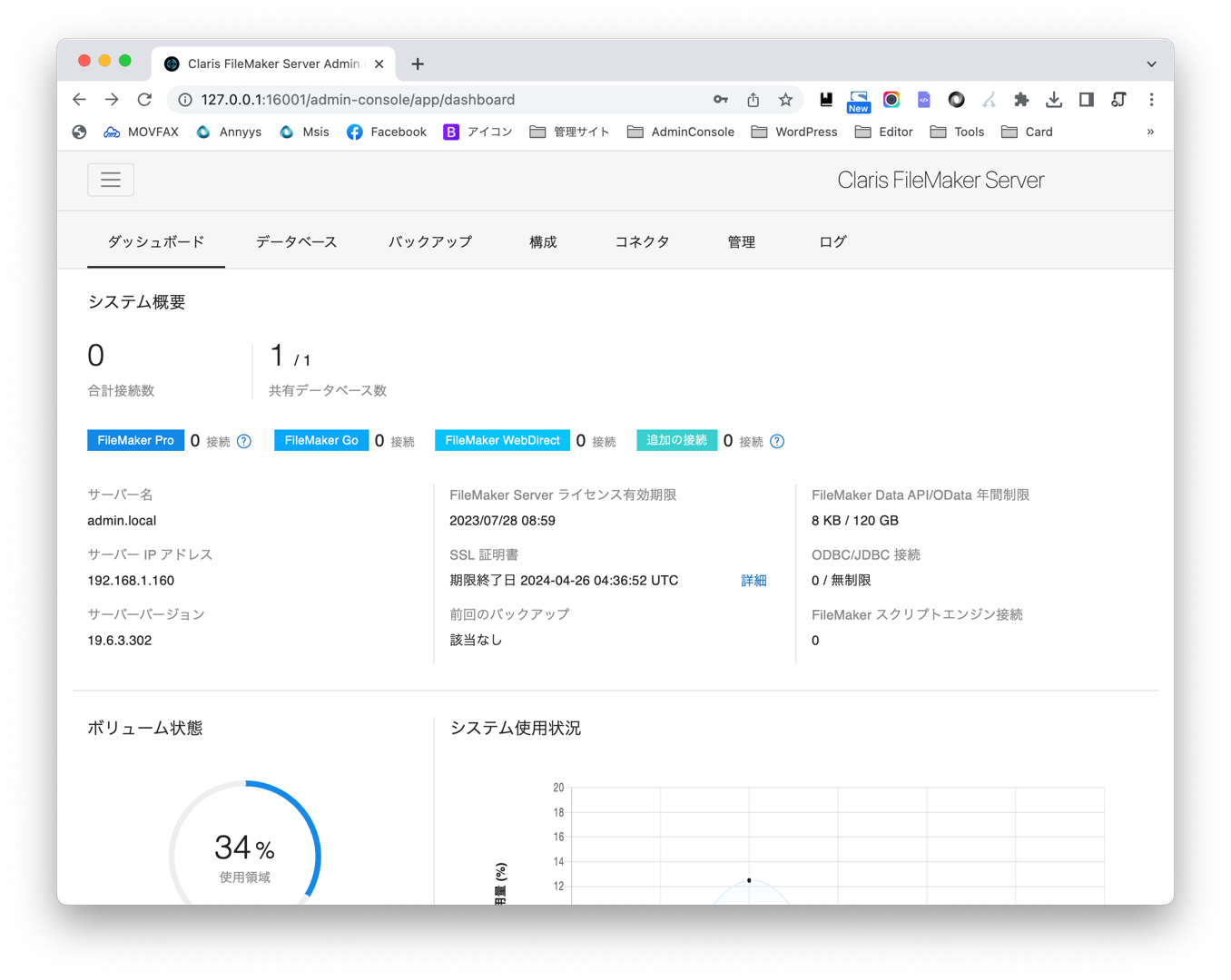Viewport: 1231px width, 980px height.
Task: Click the password key icon in address bar
Action: coord(720,100)
